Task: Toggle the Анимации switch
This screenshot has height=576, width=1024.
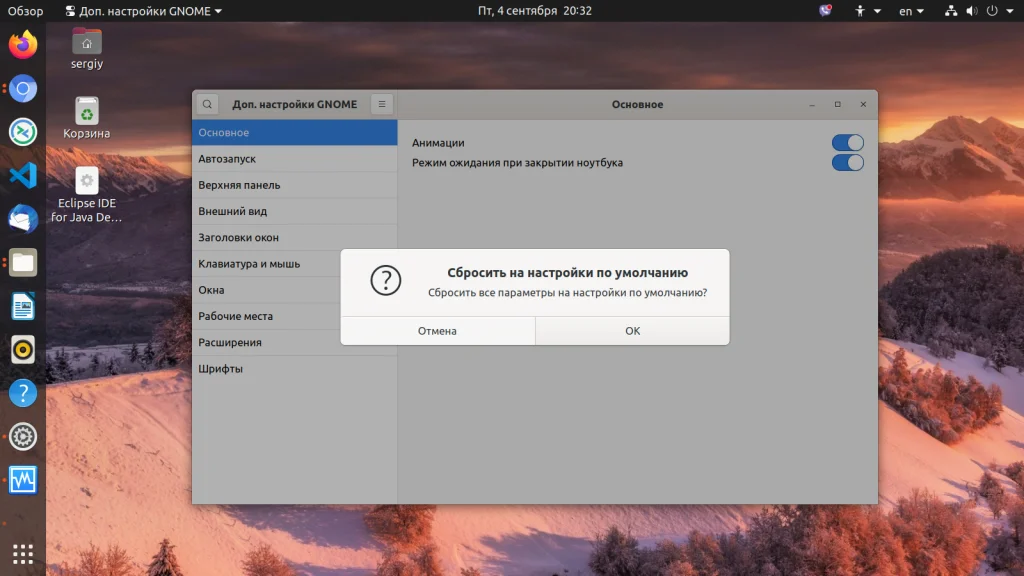Action: (x=848, y=142)
